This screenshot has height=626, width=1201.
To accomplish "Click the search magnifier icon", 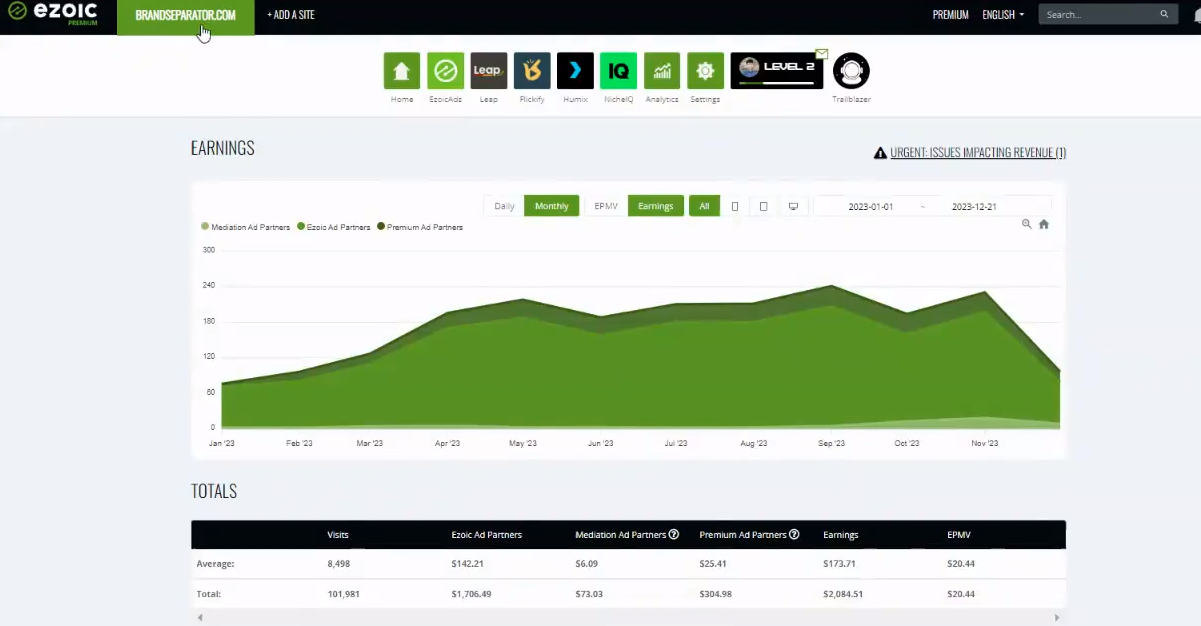I will click(x=1164, y=15).
